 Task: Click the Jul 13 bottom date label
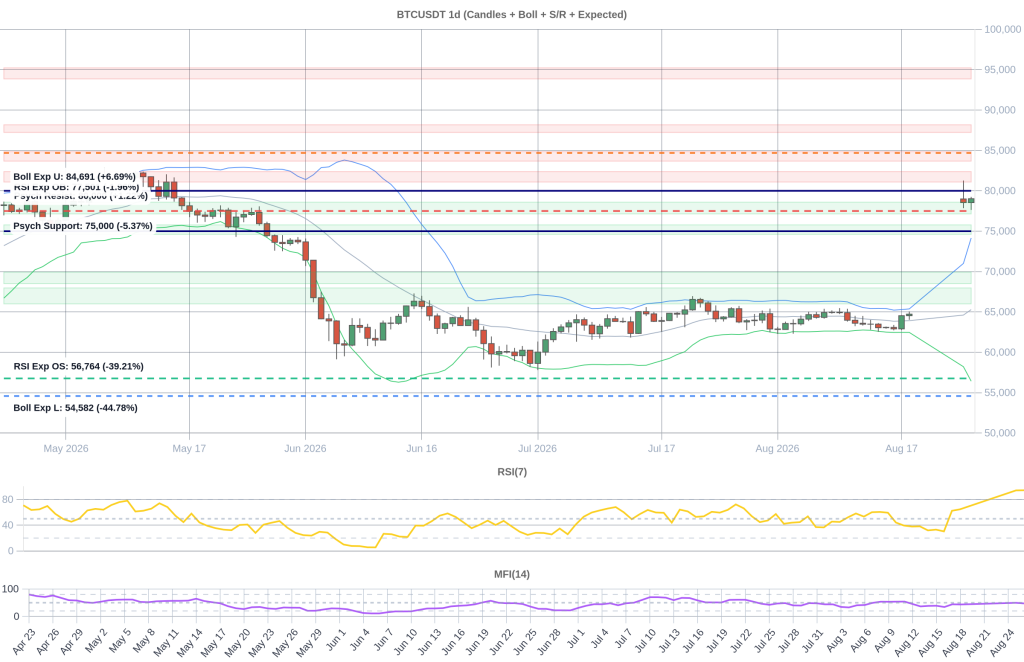[x=670, y=640]
